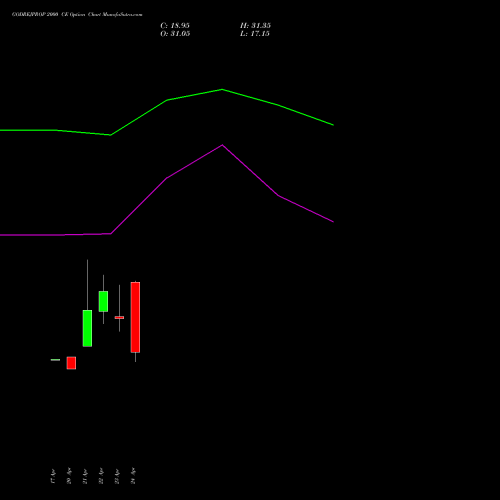Click the high value H: 31.35
Screen dimensions: 500x500
click(255, 26)
